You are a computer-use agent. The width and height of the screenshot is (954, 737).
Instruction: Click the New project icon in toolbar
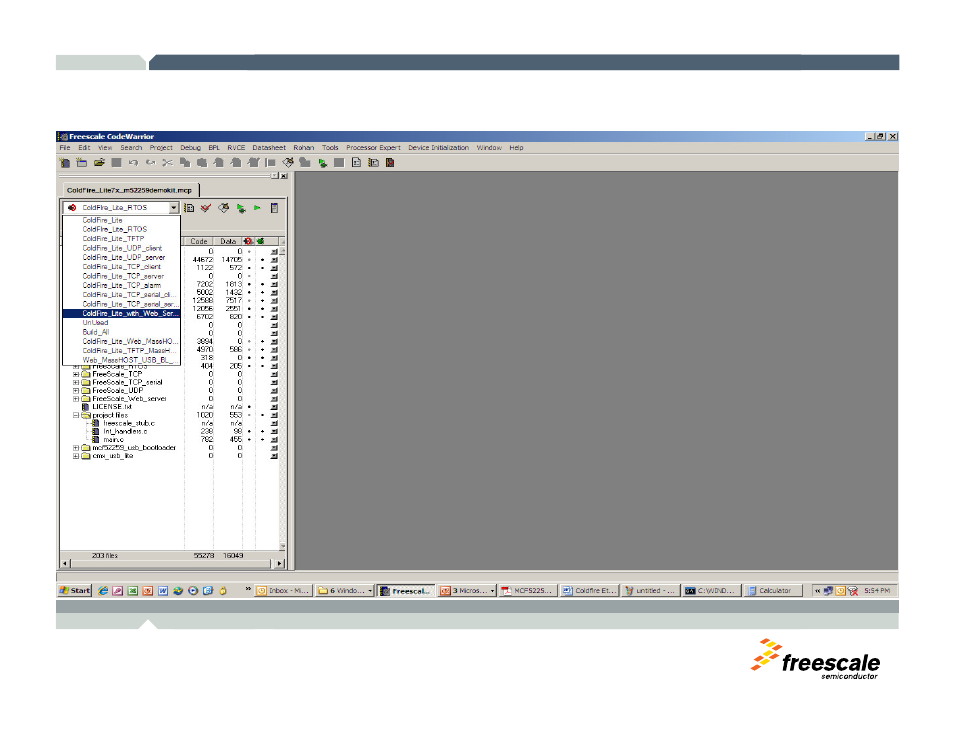(x=82, y=162)
